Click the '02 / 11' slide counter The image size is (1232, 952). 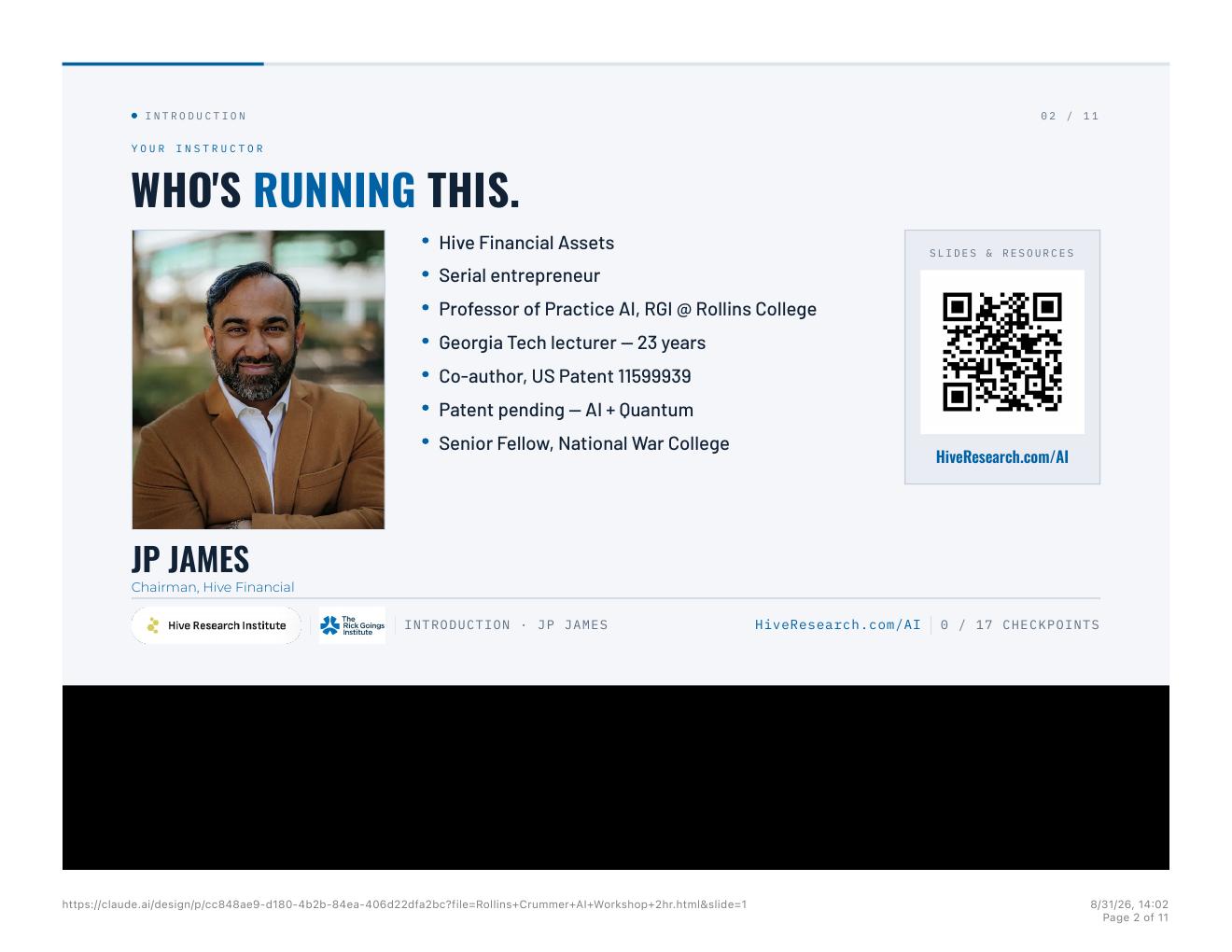coord(1071,117)
